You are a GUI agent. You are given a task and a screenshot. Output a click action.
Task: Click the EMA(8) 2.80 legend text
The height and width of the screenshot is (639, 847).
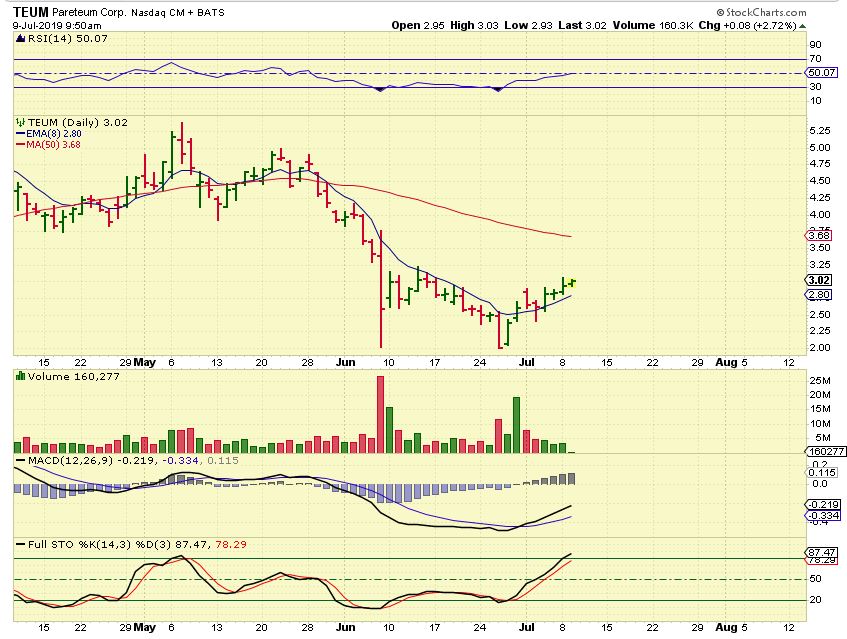pos(54,133)
